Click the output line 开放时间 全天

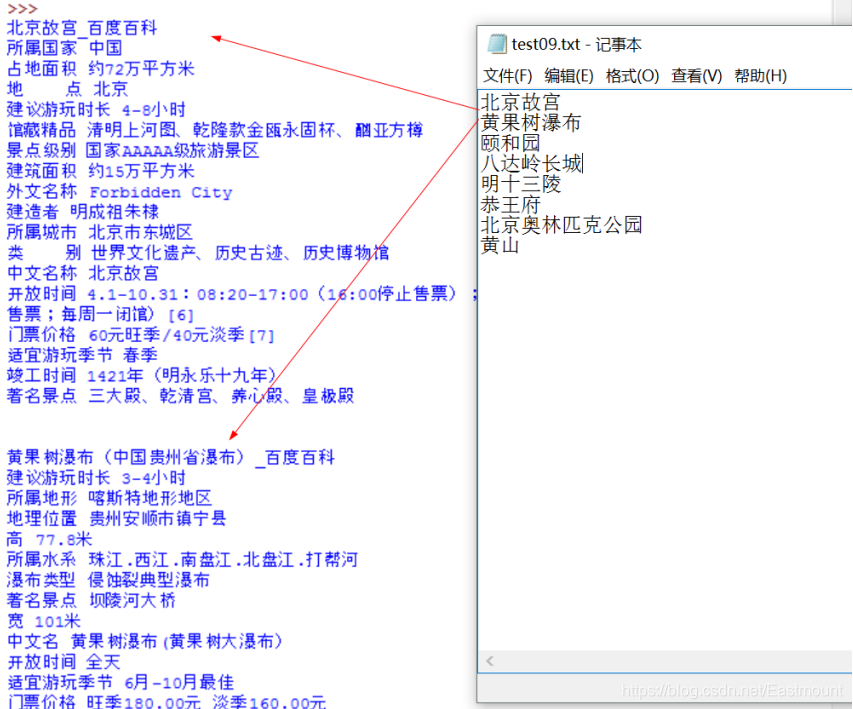64,662
